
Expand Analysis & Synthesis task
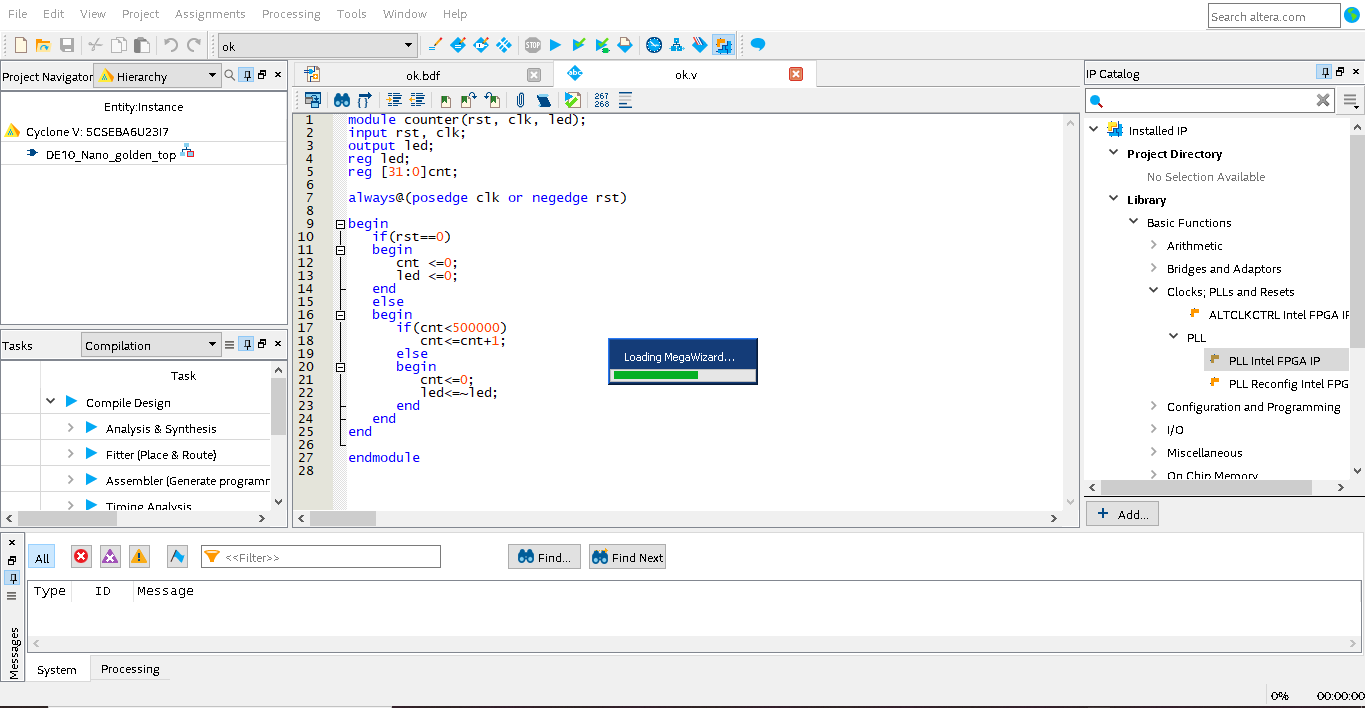(x=70, y=428)
